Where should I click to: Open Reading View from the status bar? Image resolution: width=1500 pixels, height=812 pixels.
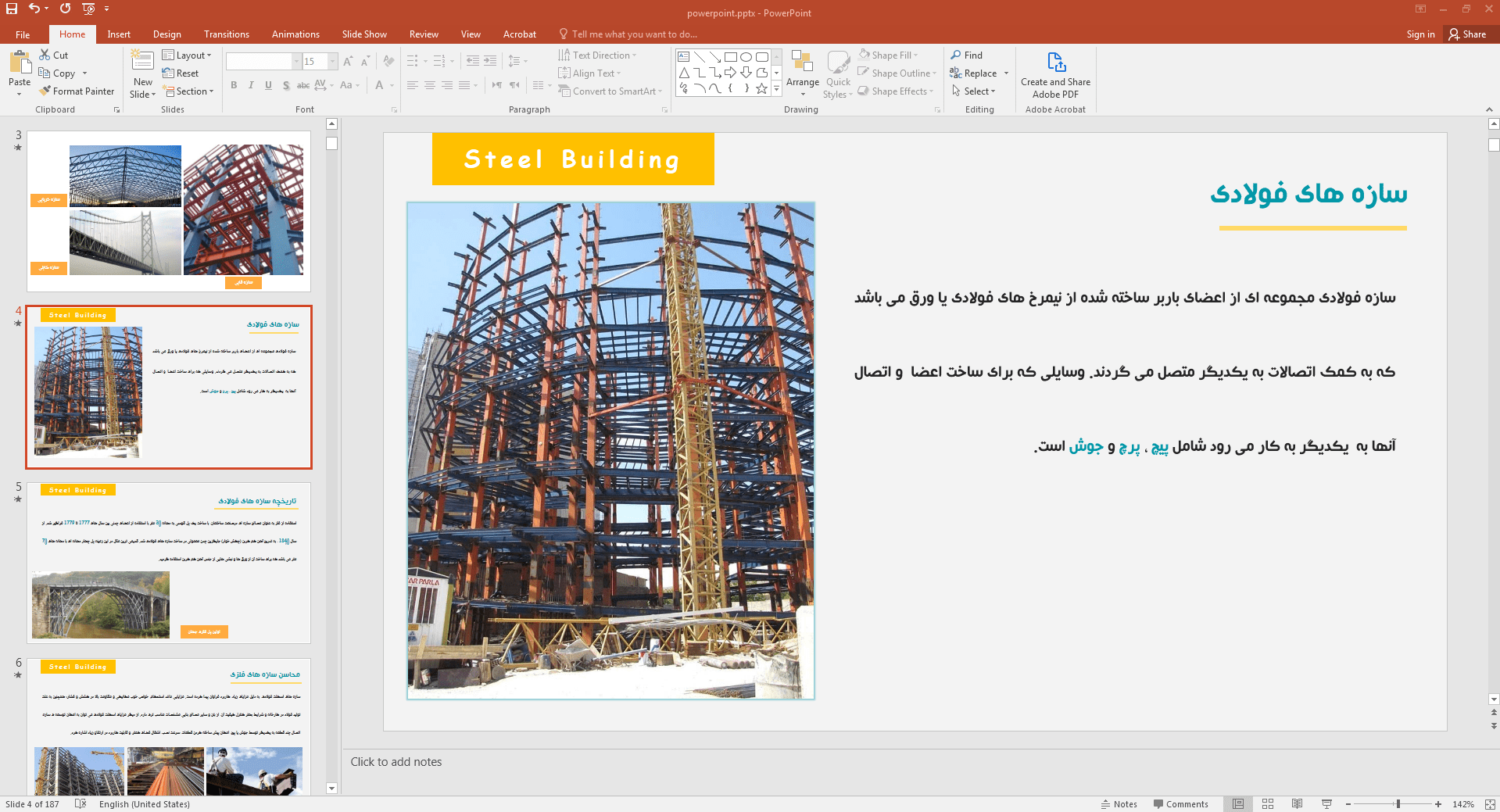(x=1297, y=803)
